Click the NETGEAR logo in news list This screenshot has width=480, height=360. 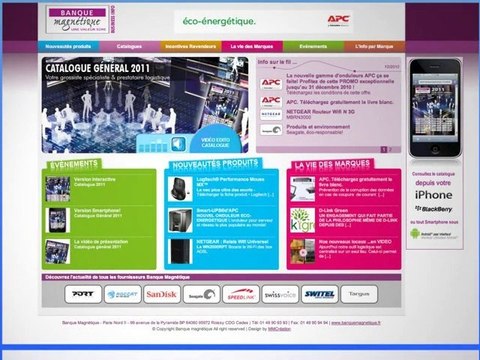[271, 114]
